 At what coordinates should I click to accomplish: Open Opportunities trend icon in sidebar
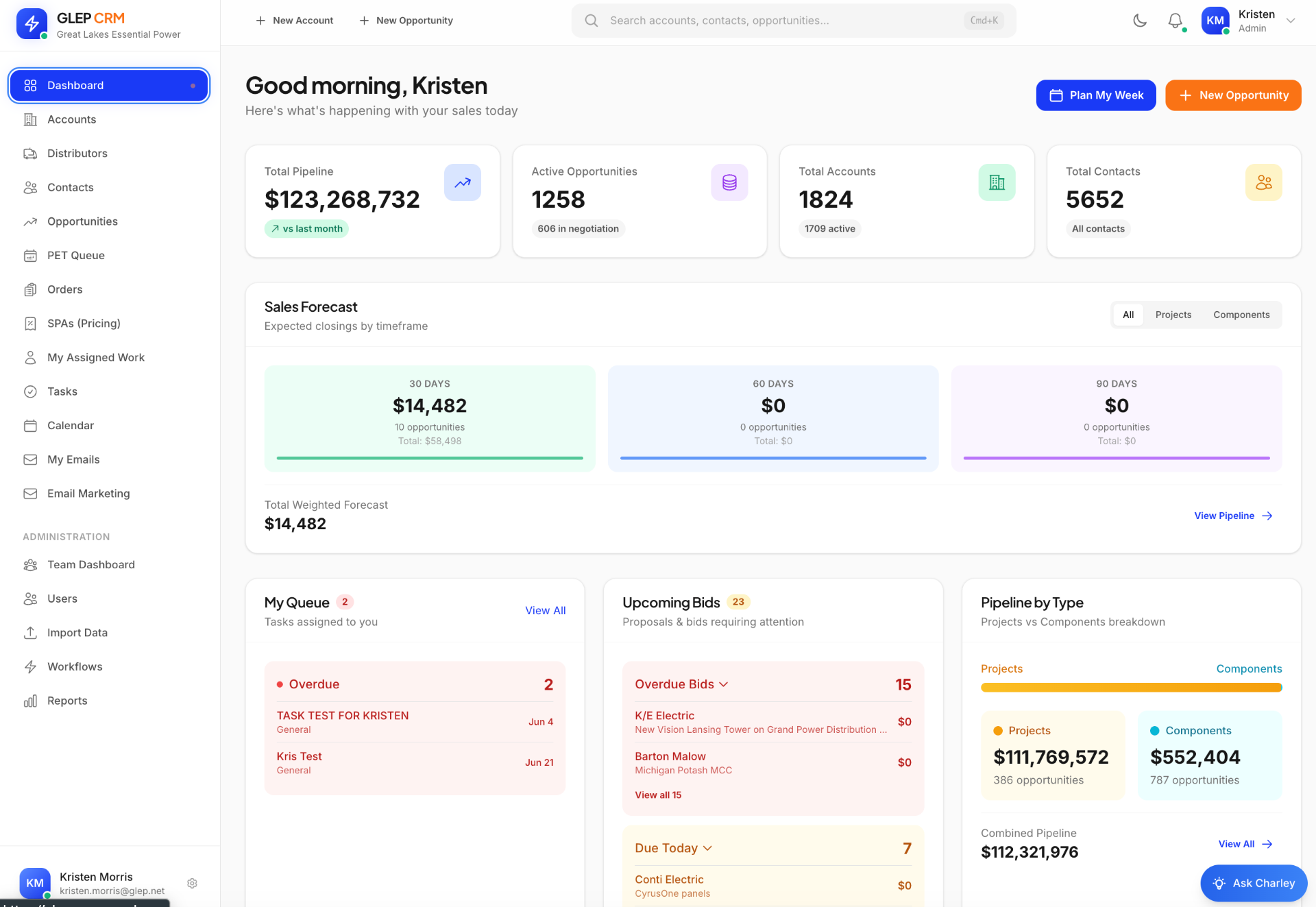[30, 221]
